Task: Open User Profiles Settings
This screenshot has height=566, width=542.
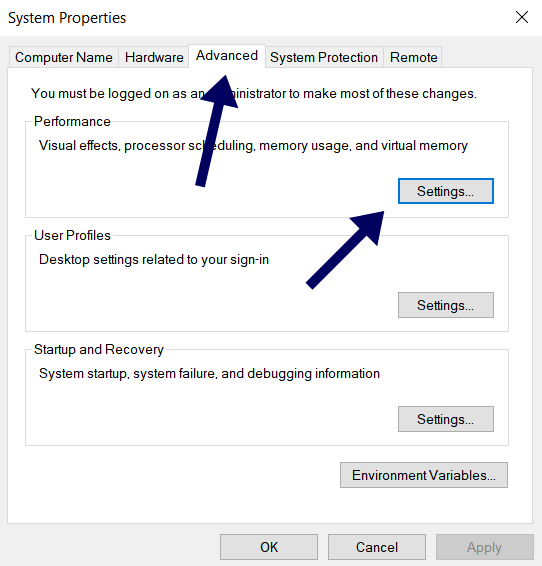Action: (x=446, y=305)
